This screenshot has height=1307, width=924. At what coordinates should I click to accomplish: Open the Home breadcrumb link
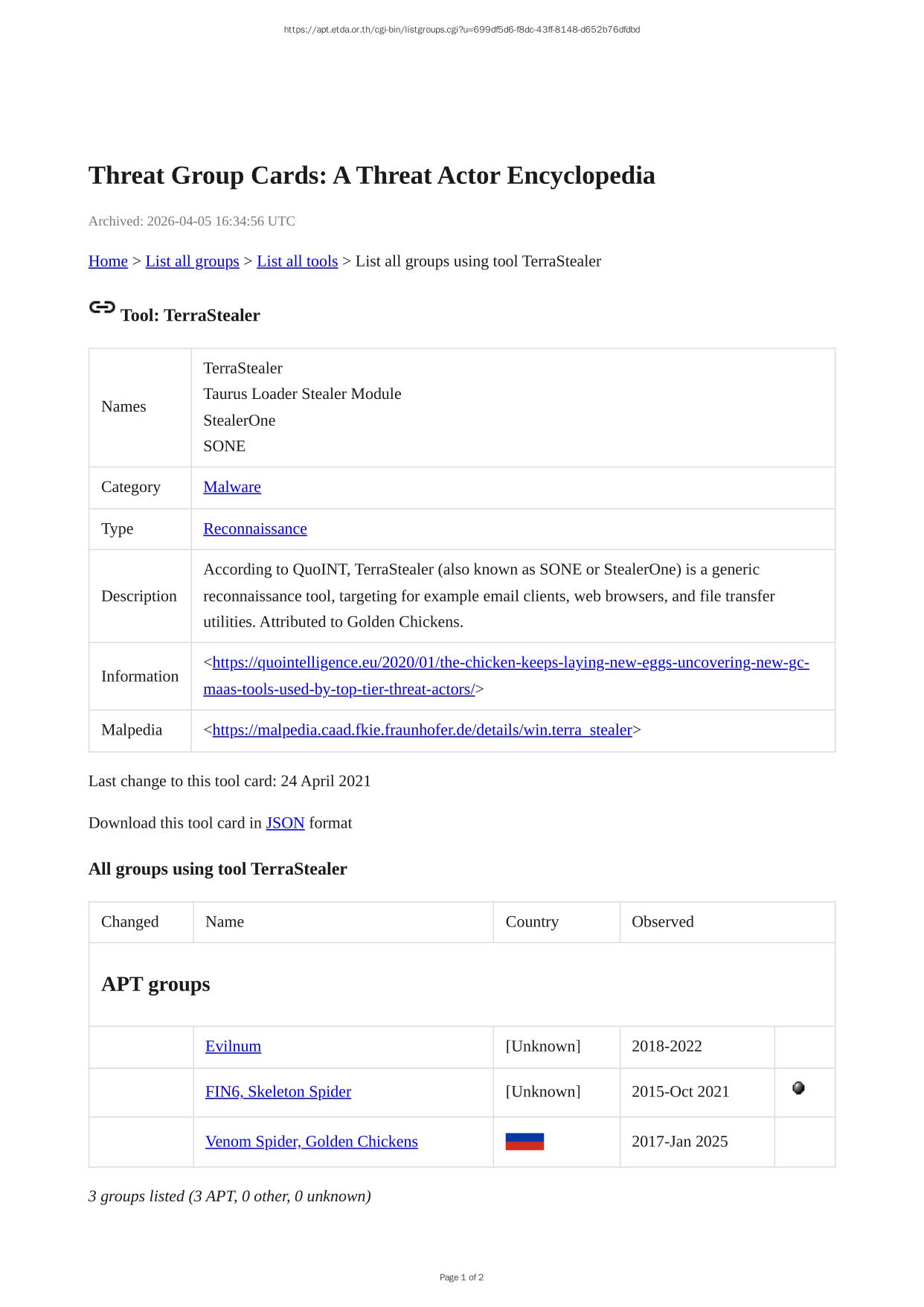108,261
